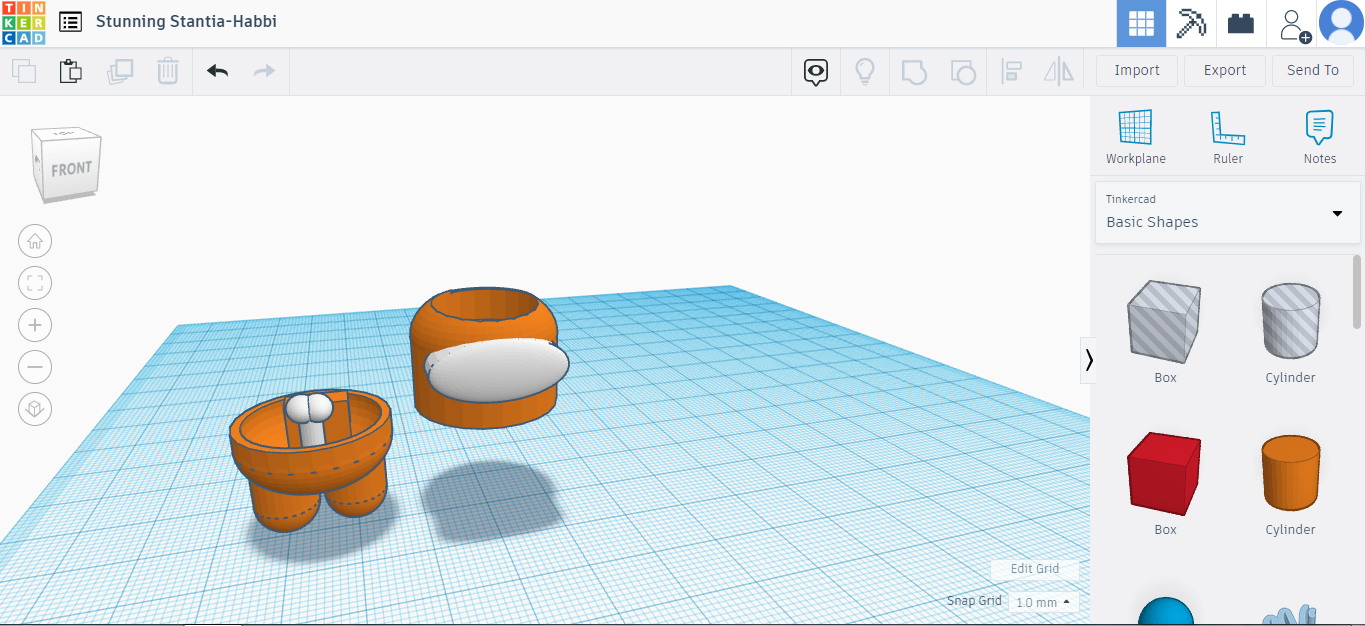This screenshot has height=626, width=1365.
Task: Rename the design title Stunning Stantia-Habbi
Action: tap(186, 21)
